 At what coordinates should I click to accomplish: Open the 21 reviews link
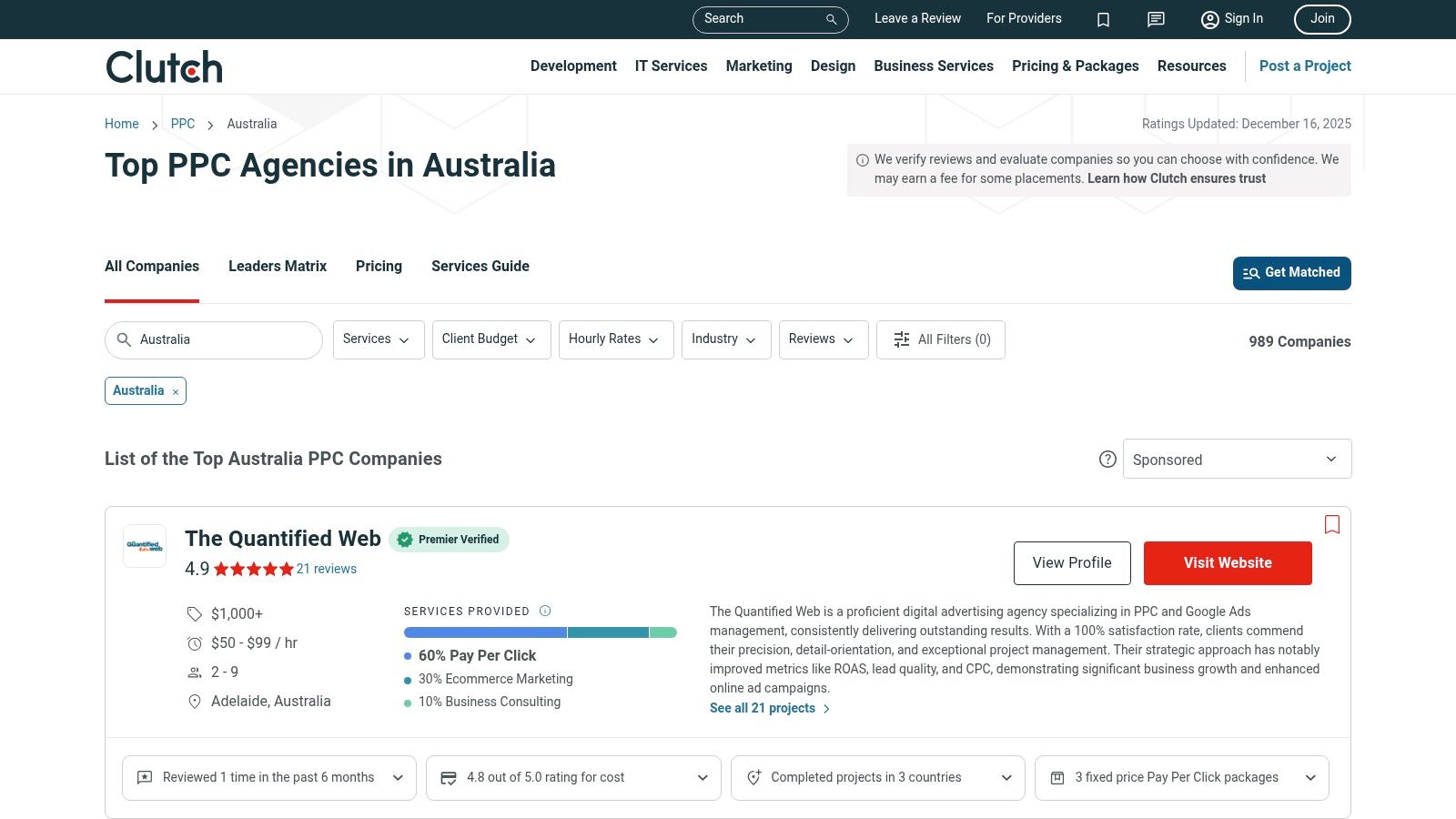[x=327, y=569]
